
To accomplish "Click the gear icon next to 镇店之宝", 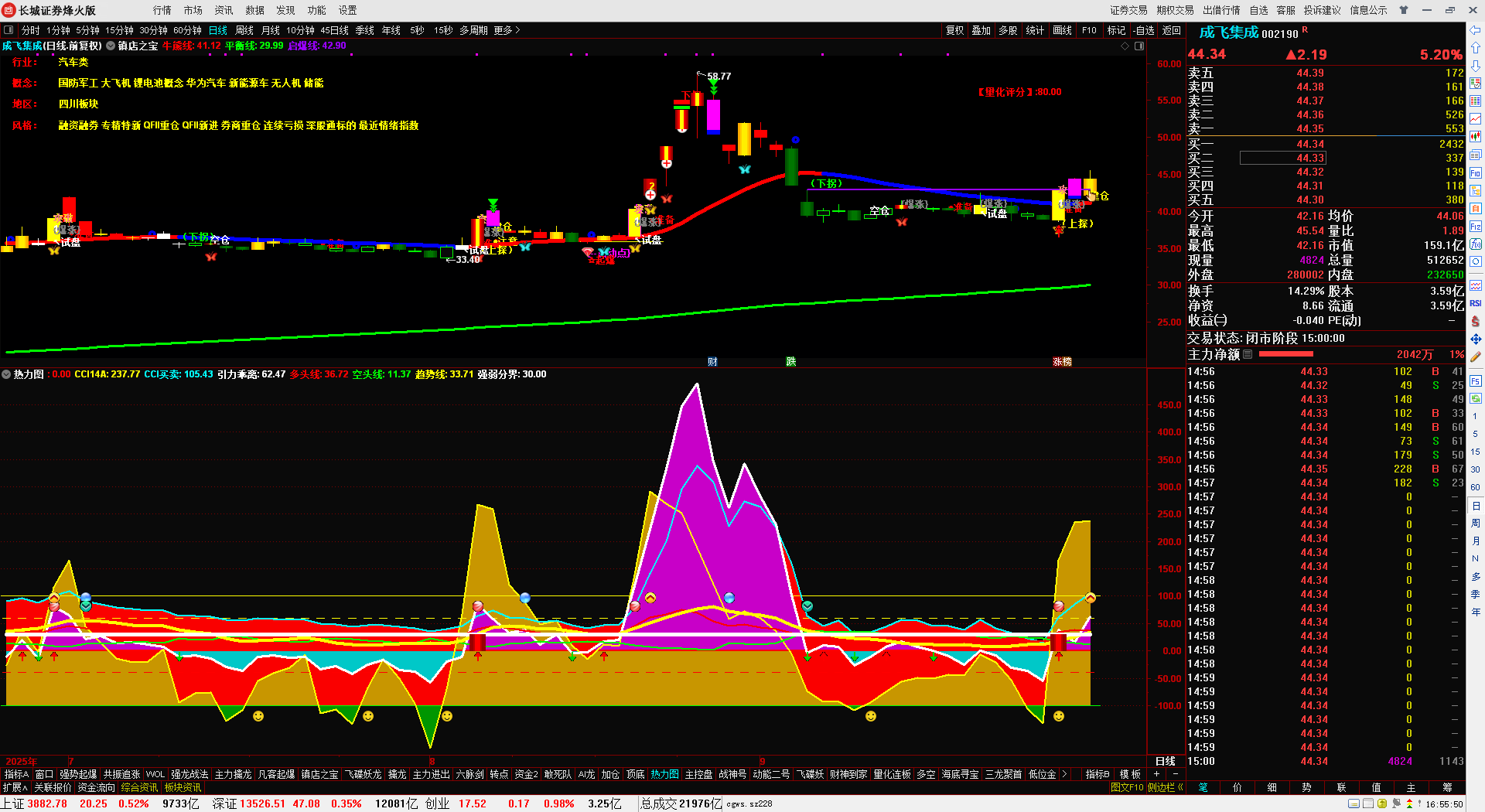I will click(111, 46).
